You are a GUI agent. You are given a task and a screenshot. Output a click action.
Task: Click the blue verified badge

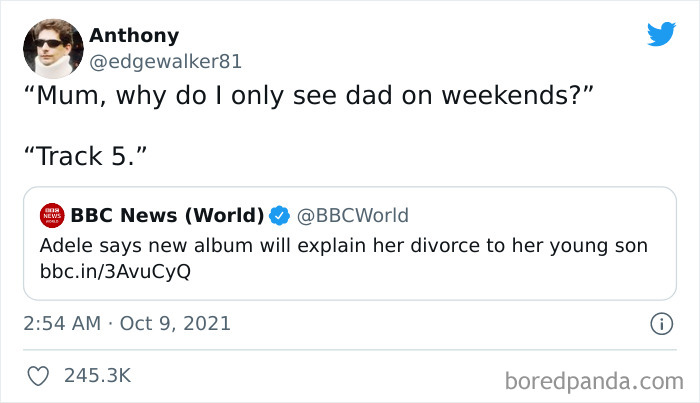pos(279,215)
